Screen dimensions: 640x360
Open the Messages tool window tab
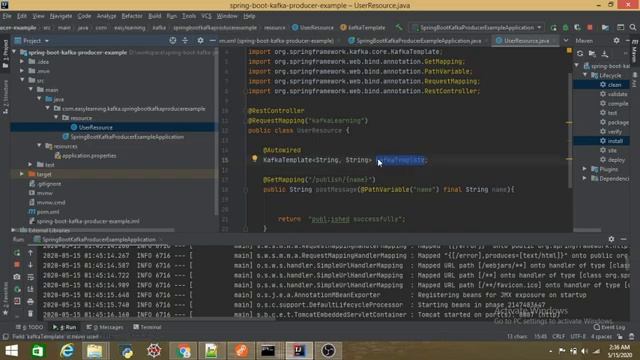point(105,327)
